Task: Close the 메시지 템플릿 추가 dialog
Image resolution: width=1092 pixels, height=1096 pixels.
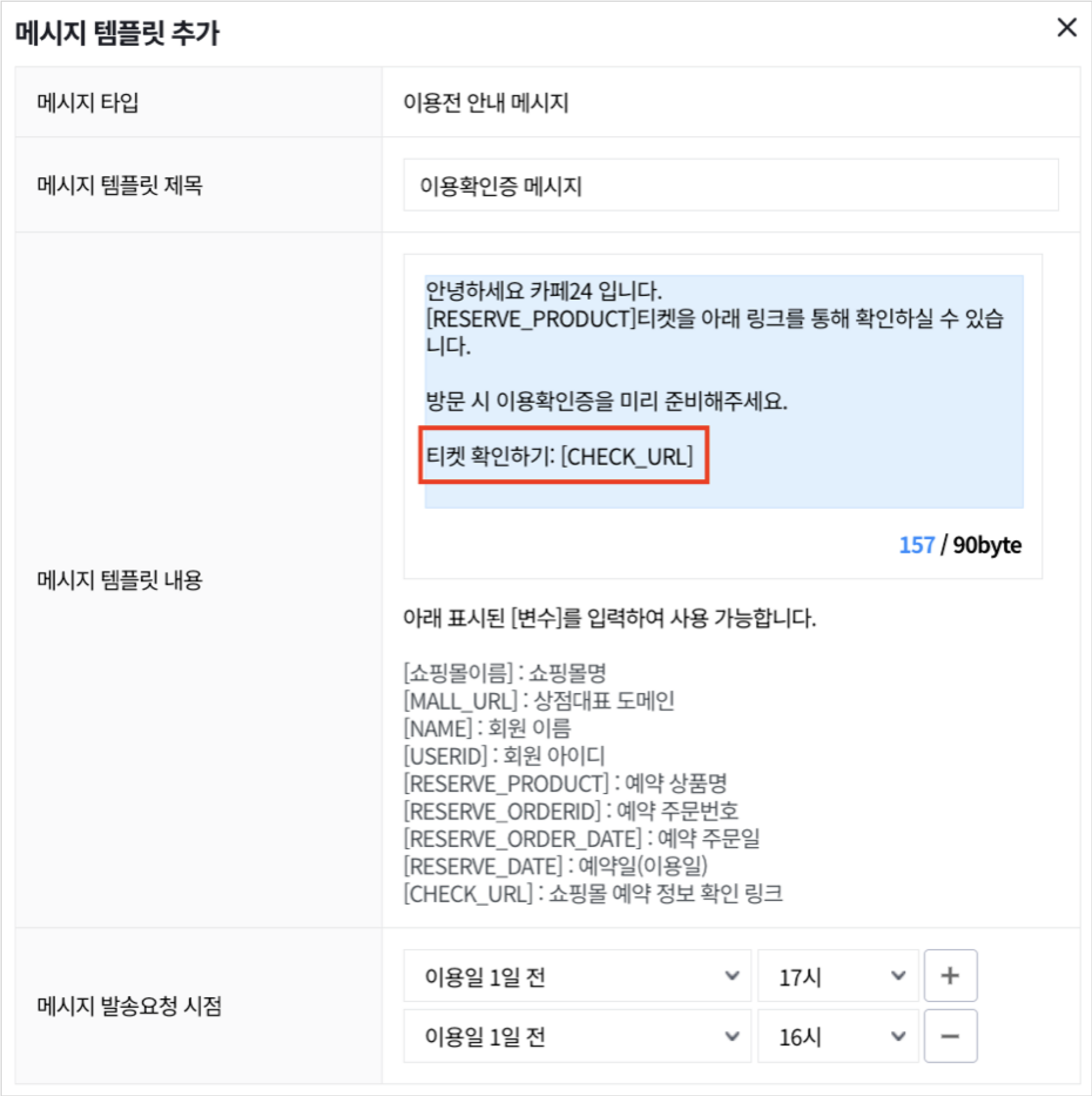Action: click(1066, 28)
